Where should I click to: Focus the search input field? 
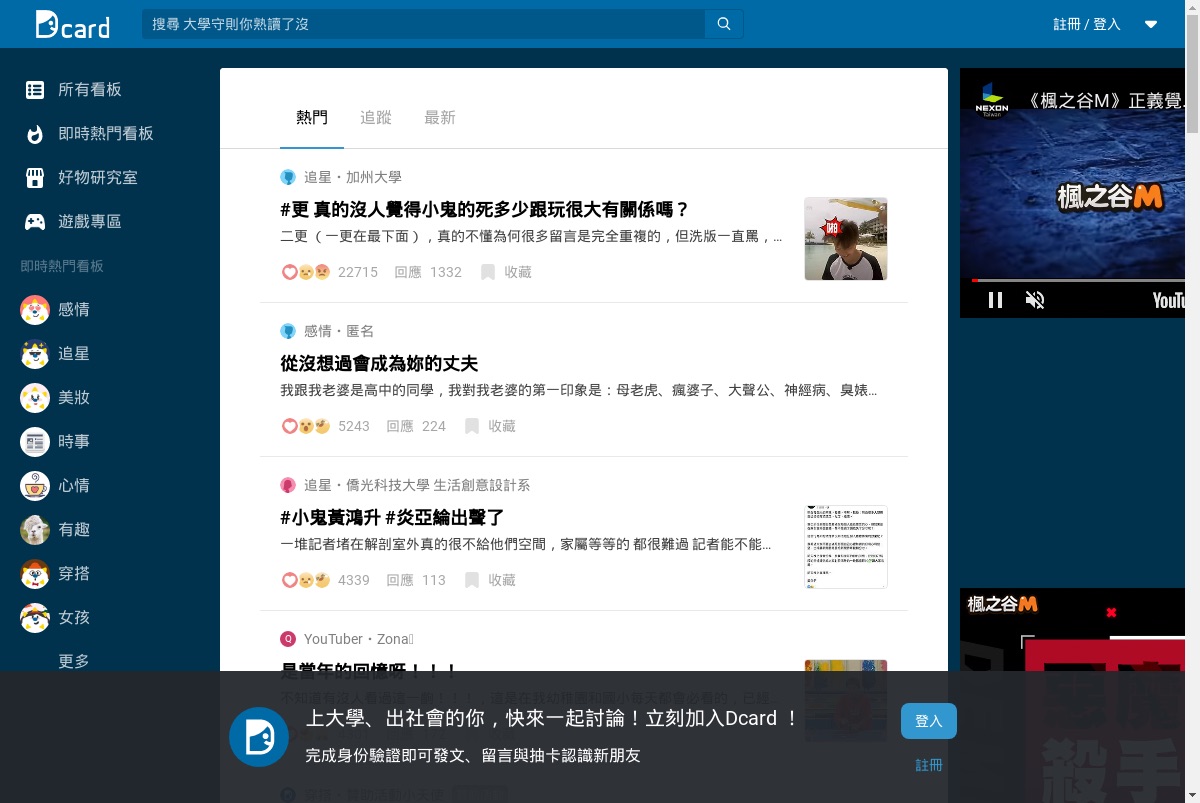424,24
